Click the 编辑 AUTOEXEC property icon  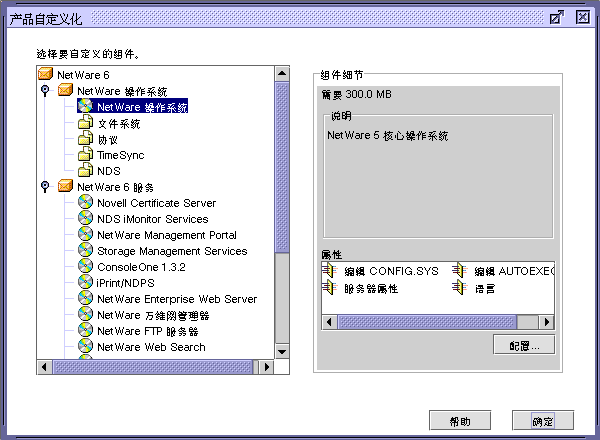pos(460,271)
